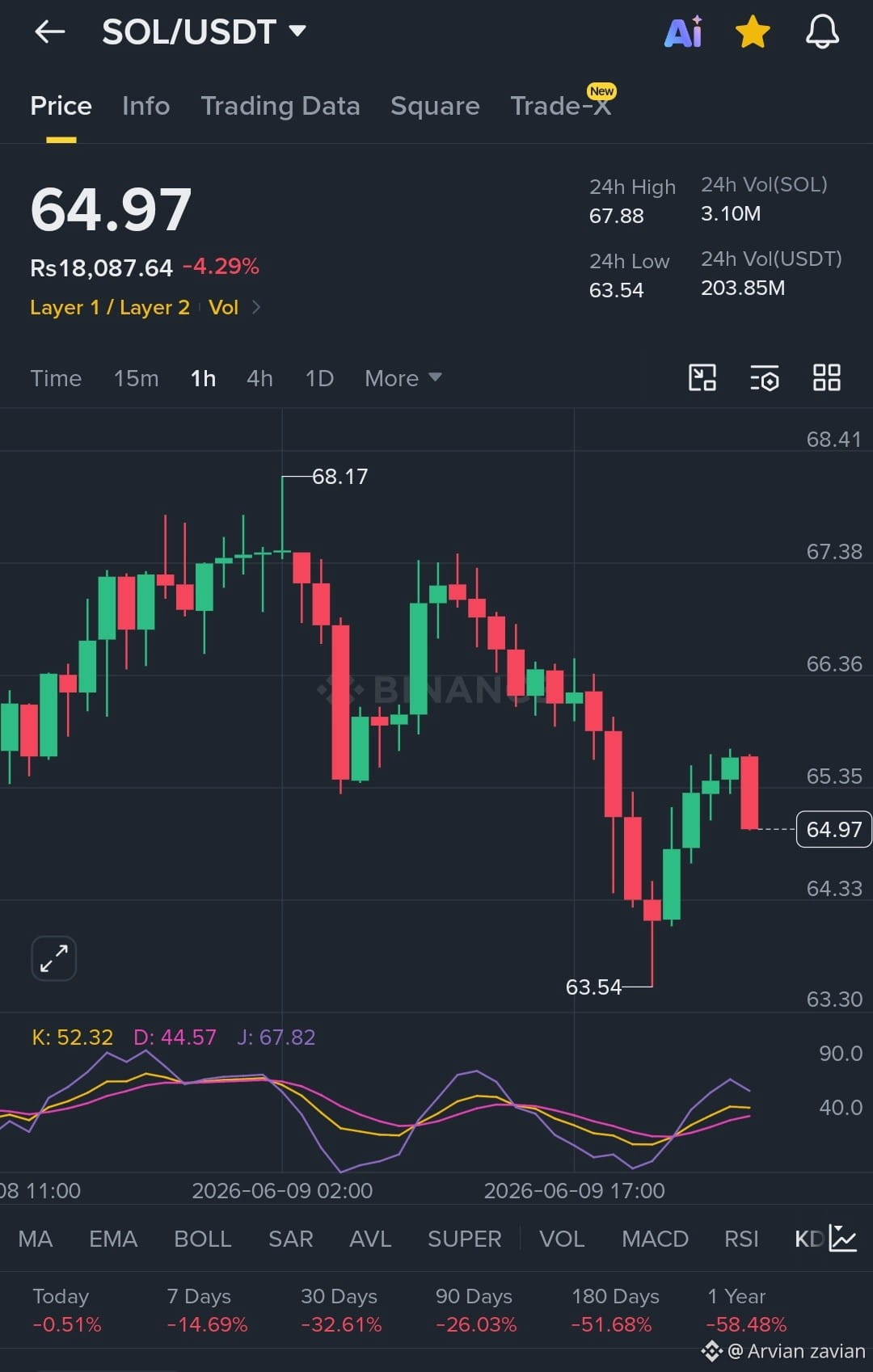
Task: Expand chart to fullscreen
Action: pyautogui.click(x=54, y=958)
